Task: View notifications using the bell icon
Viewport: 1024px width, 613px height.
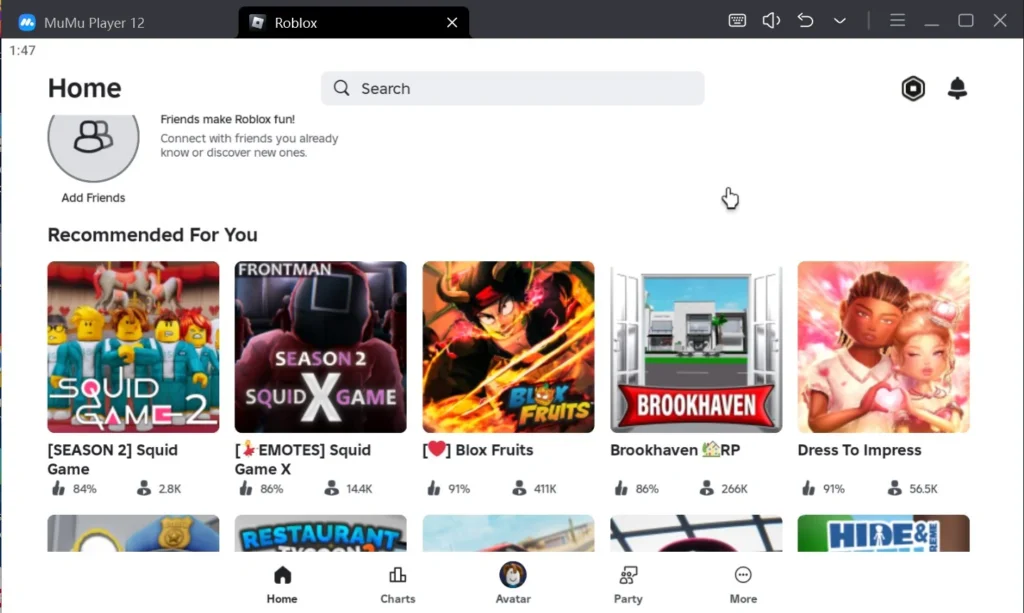Action: coord(957,88)
